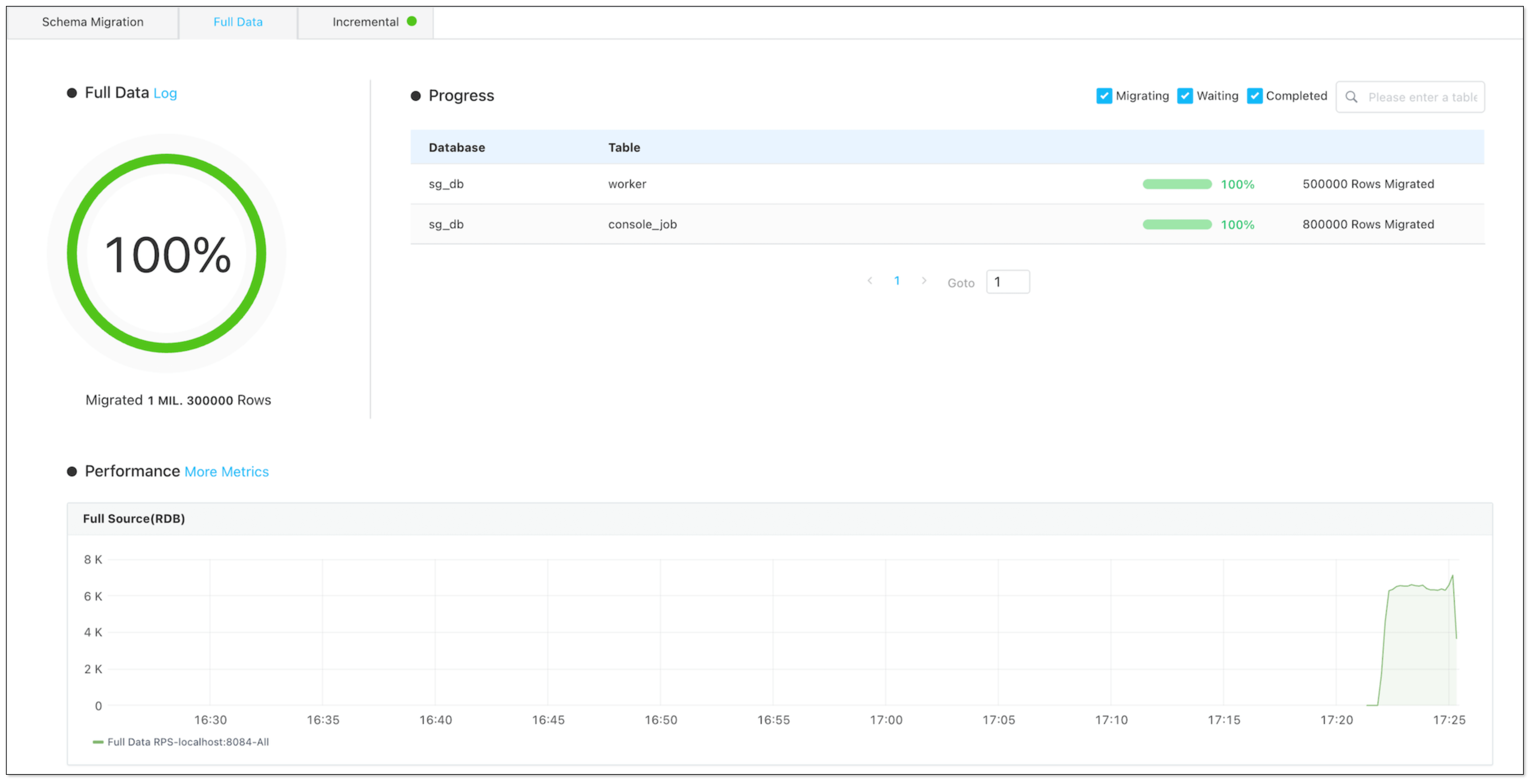Image resolution: width=1533 pixels, height=784 pixels.
Task: Click previous page chevron arrow
Action: pos(869,281)
